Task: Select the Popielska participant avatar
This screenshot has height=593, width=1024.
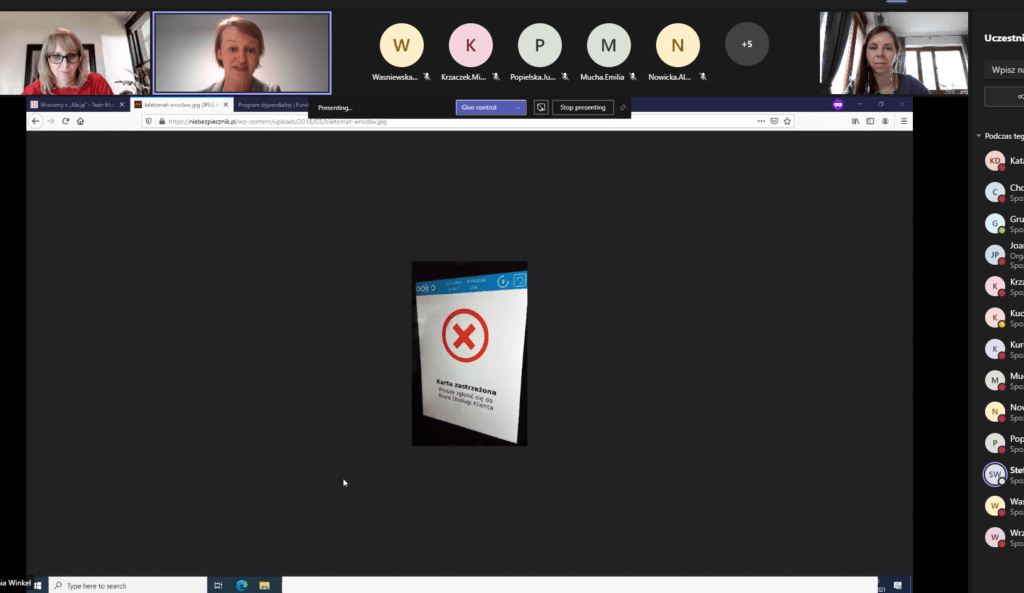Action: (539, 45)
